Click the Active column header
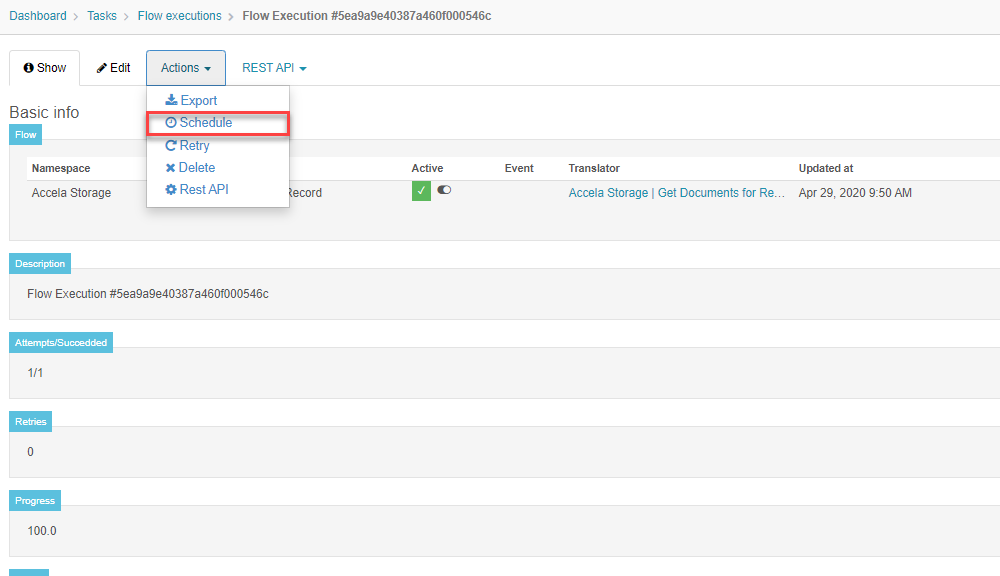The image size is (1000, 576). click(427, 168)
